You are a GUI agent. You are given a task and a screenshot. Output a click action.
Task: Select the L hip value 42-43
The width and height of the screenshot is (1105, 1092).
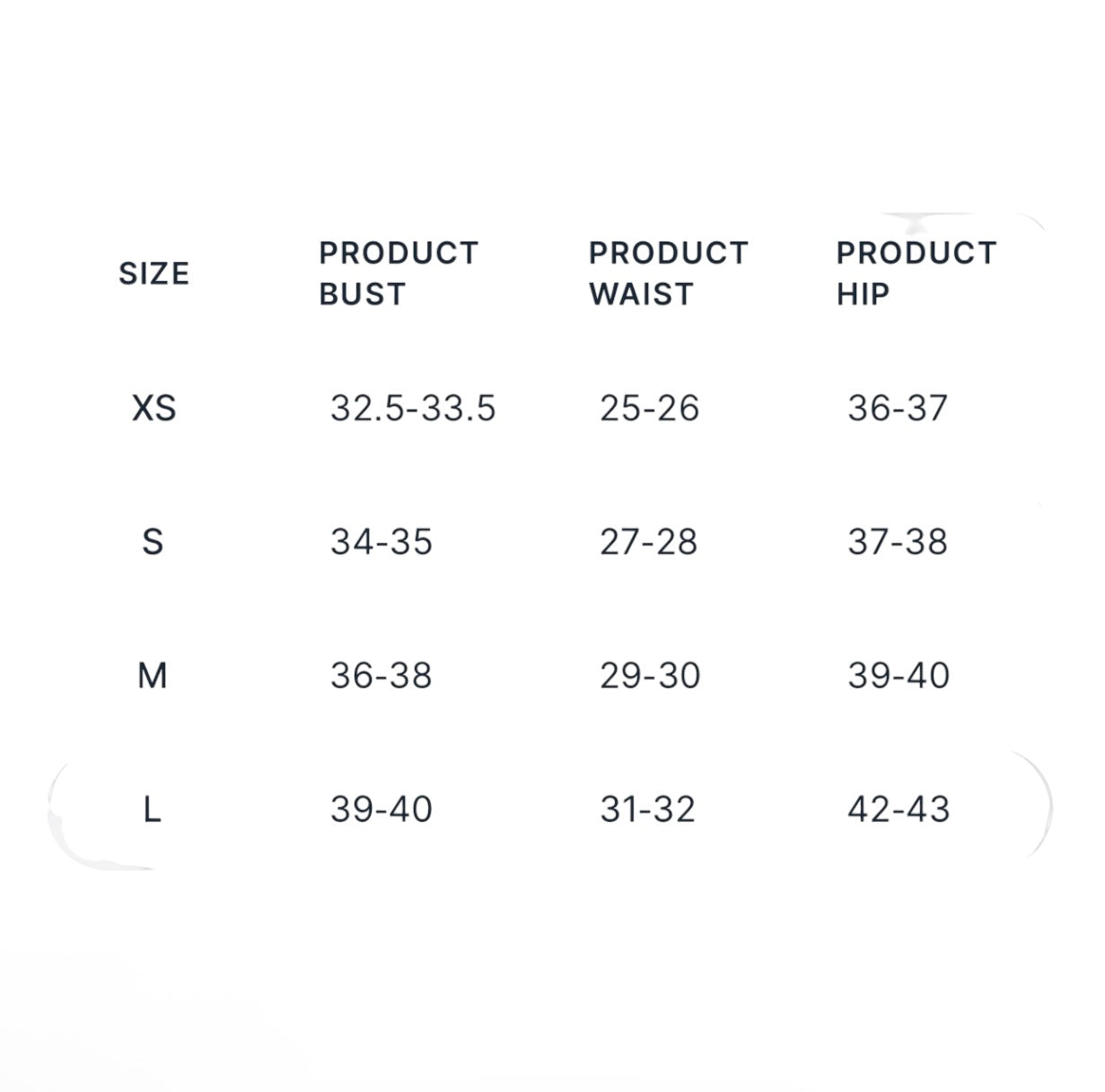pos(899,810)
